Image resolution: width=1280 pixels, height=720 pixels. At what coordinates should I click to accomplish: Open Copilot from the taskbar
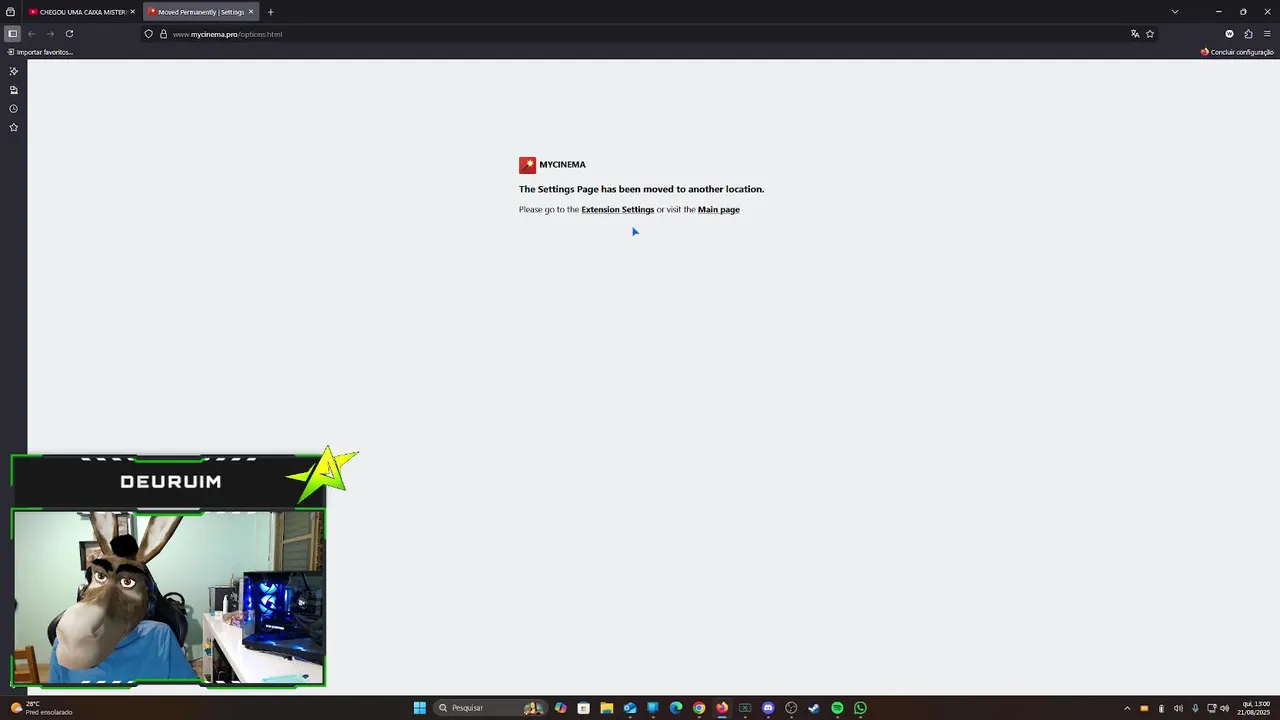560,708
